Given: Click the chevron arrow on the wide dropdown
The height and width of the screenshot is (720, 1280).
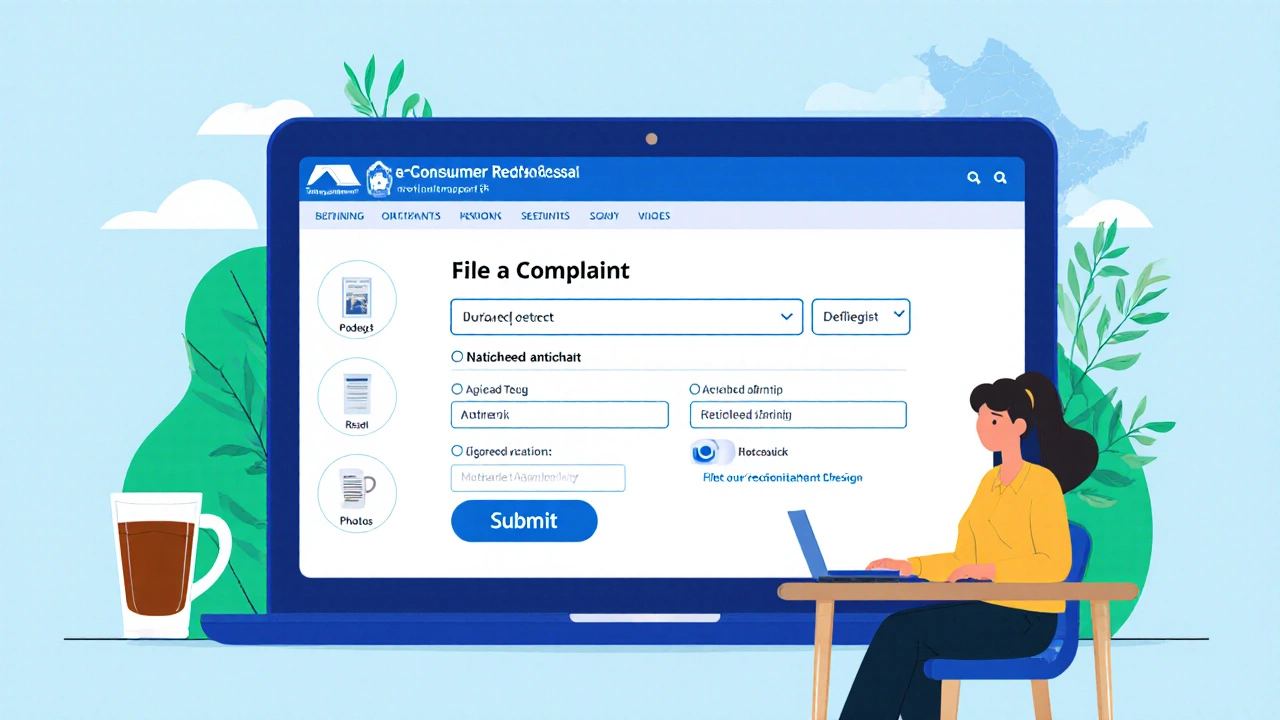Looking at the screenshot, I should (786, 316).
